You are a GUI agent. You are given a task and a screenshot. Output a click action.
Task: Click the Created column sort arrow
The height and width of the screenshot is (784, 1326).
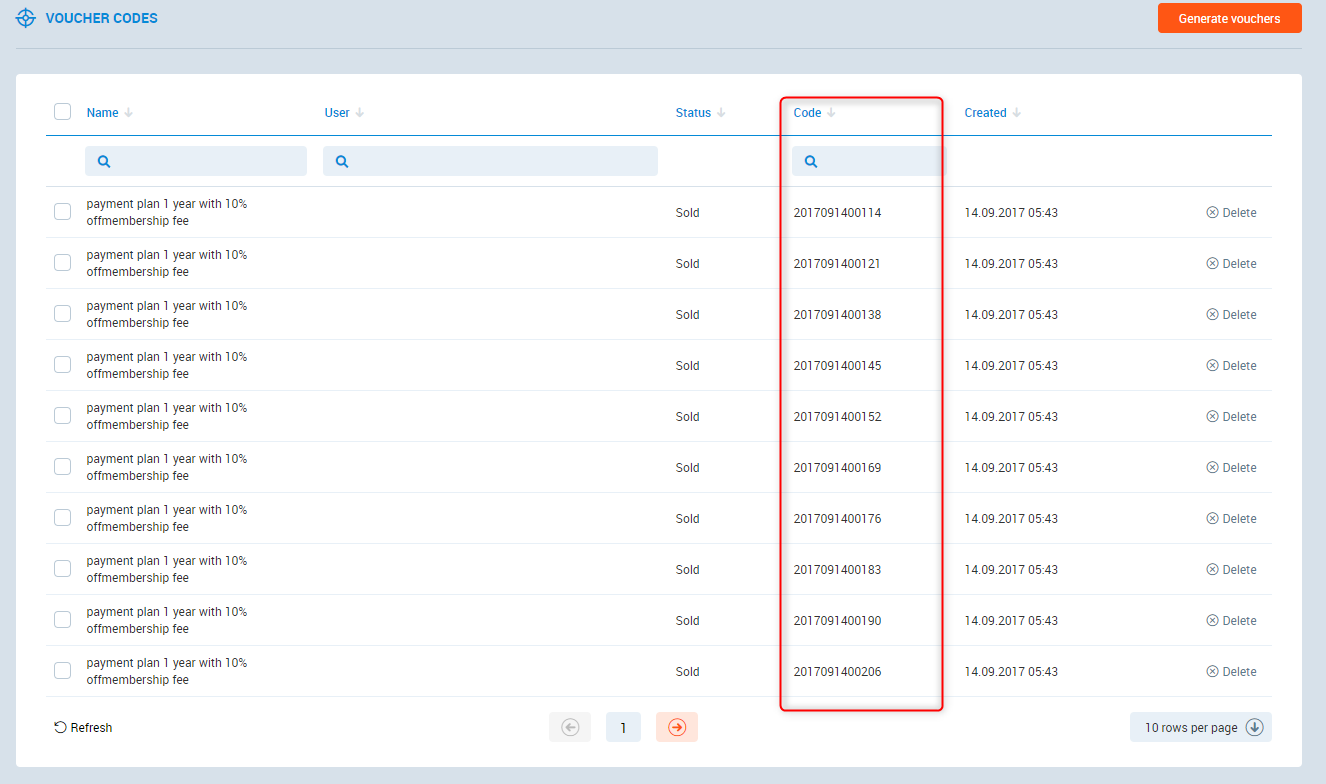pyautogui.click(x=1017, y=113)
